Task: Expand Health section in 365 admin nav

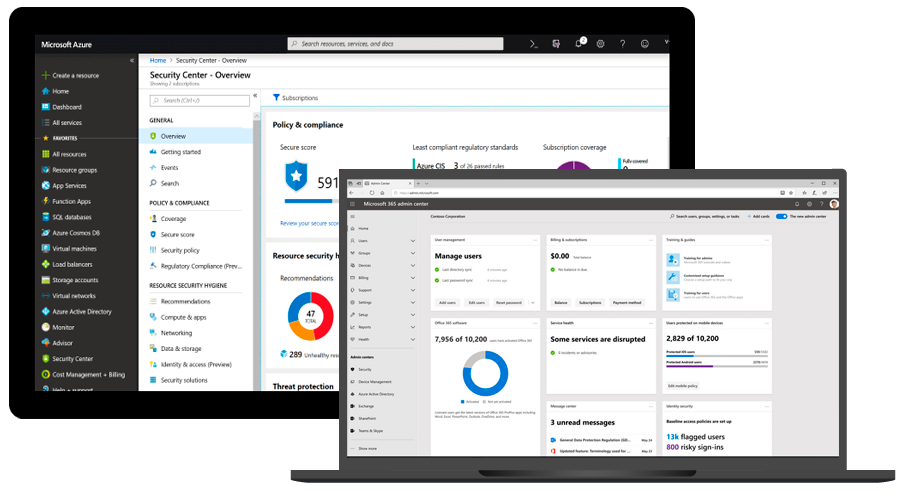Action: [412, 339]
